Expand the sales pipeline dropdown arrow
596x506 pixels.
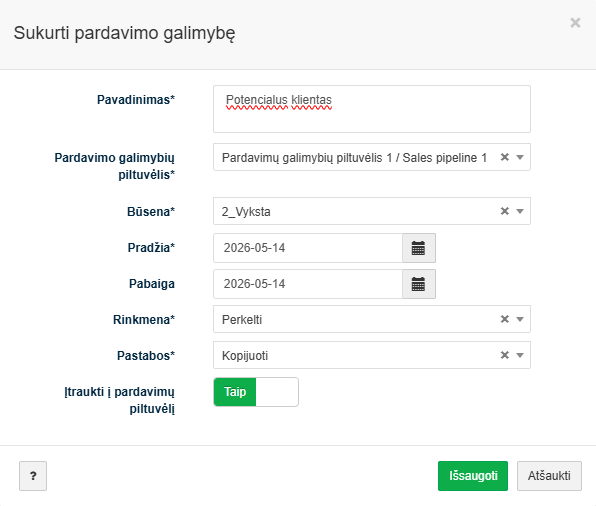click(x=520, y=157)
